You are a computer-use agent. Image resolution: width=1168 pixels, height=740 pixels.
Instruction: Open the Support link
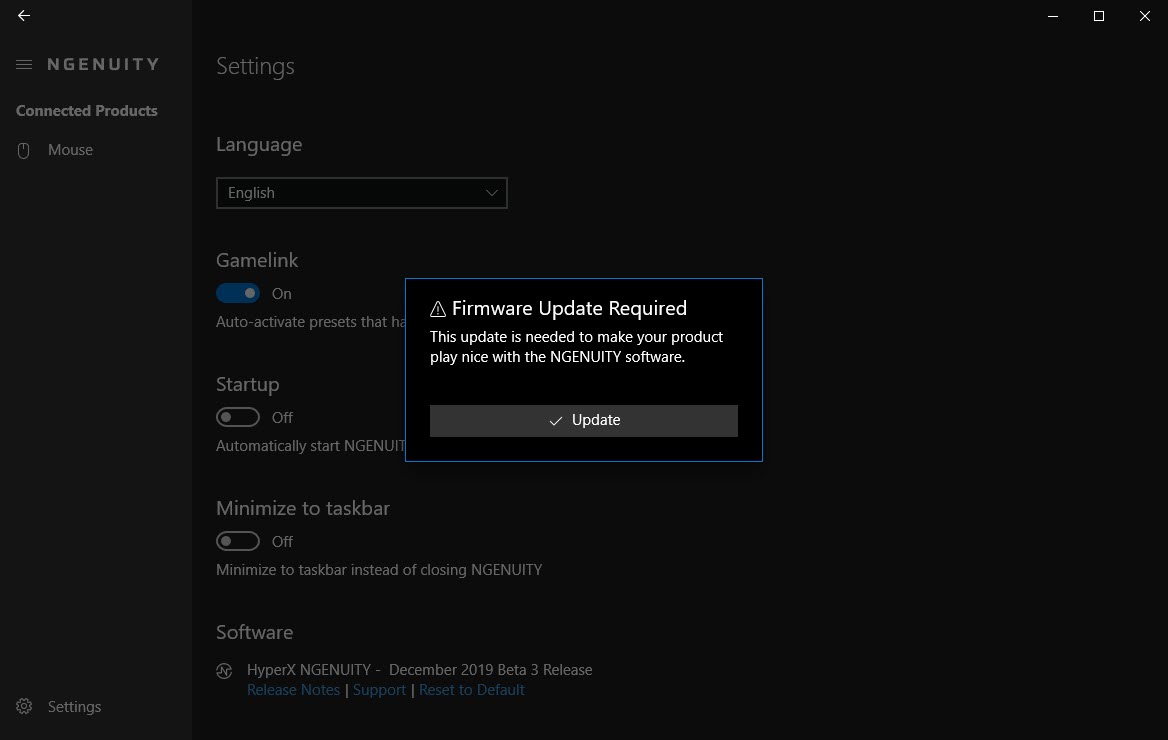[379, 690]
